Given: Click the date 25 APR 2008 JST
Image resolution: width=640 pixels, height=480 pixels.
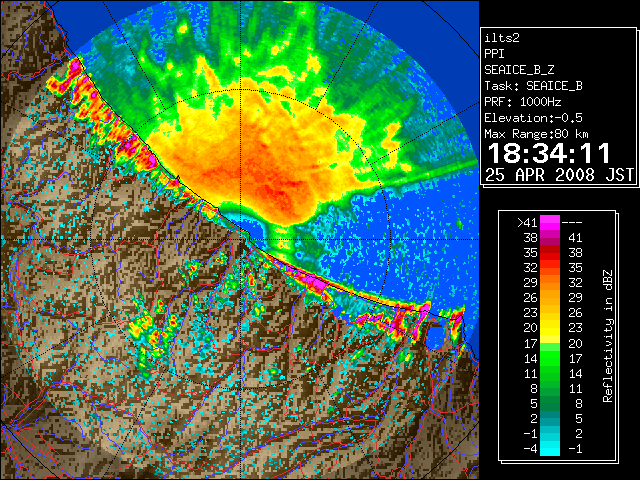Looking at the screenshot, I should (559, 175).
